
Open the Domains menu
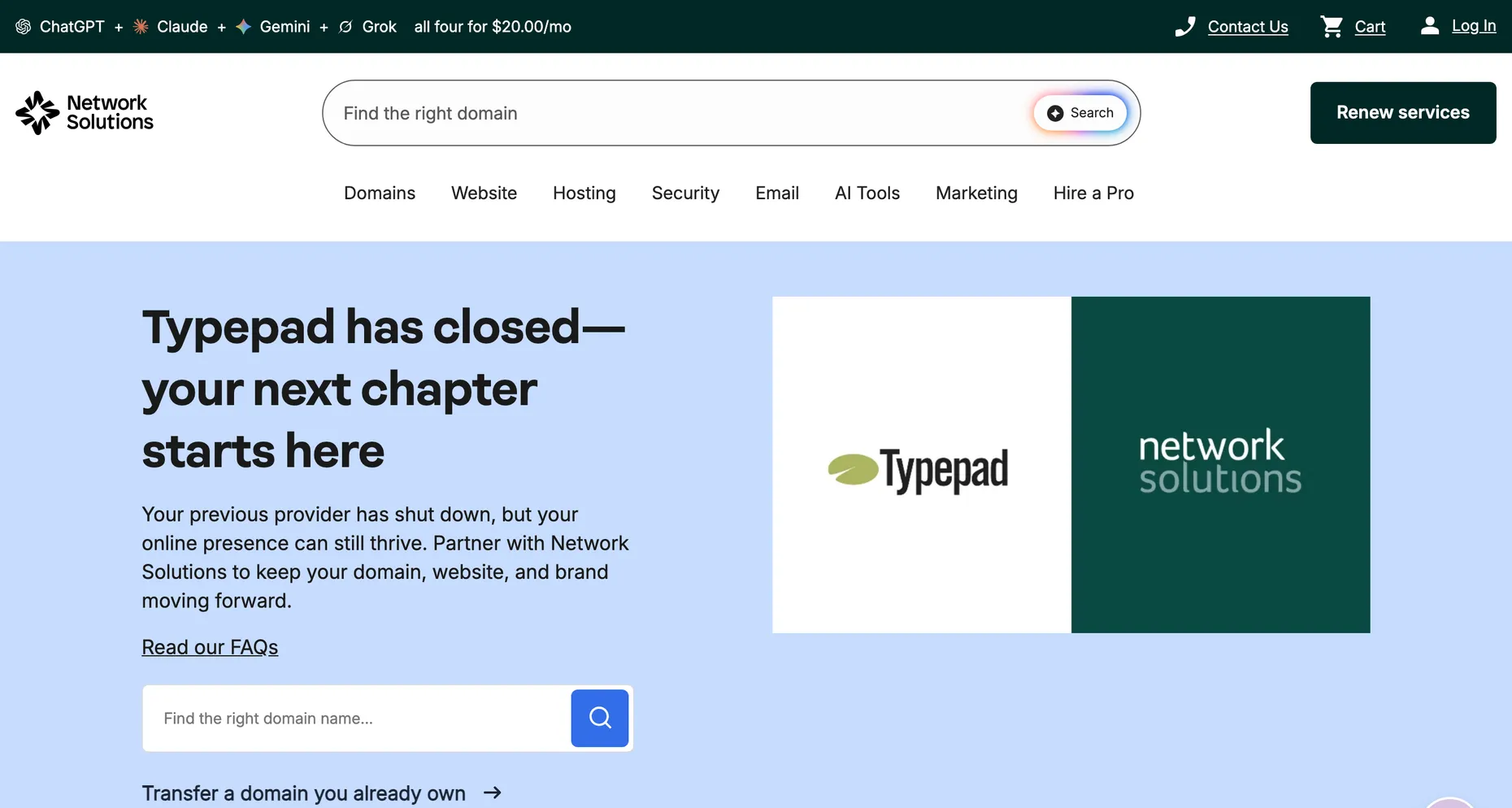pyautogui.click(x=380, y=193)
